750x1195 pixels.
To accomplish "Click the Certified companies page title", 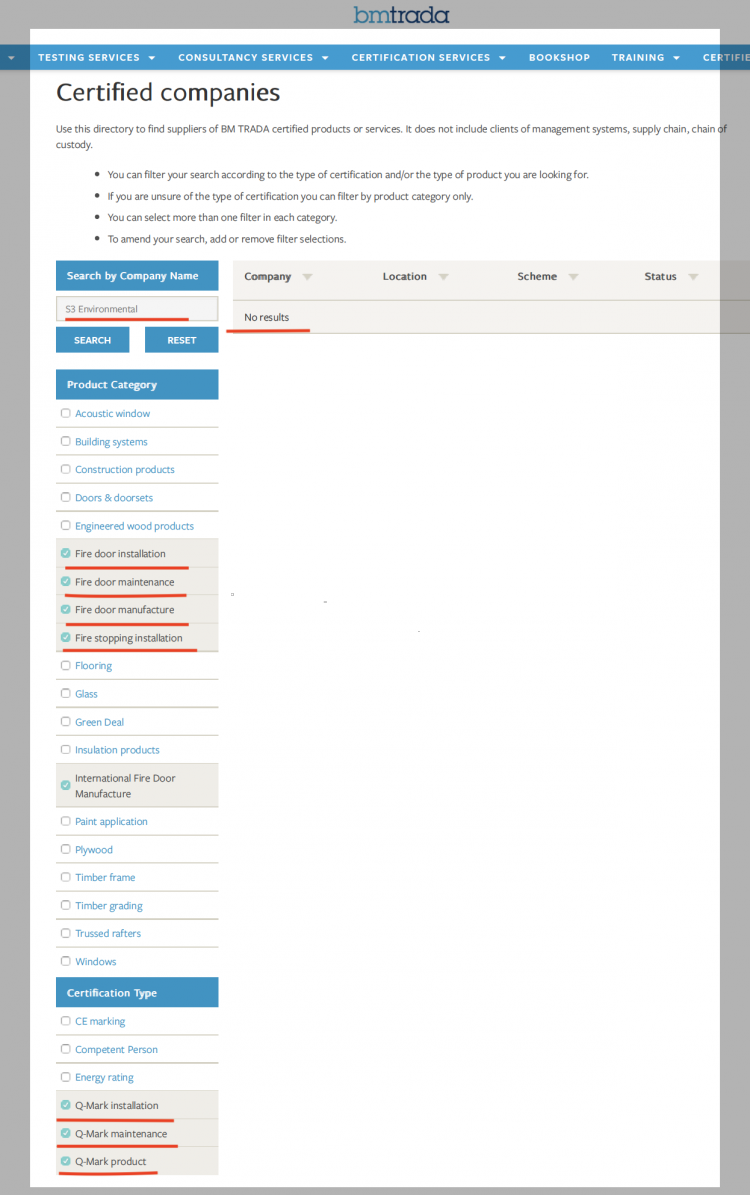I will [x=168, y=92].
